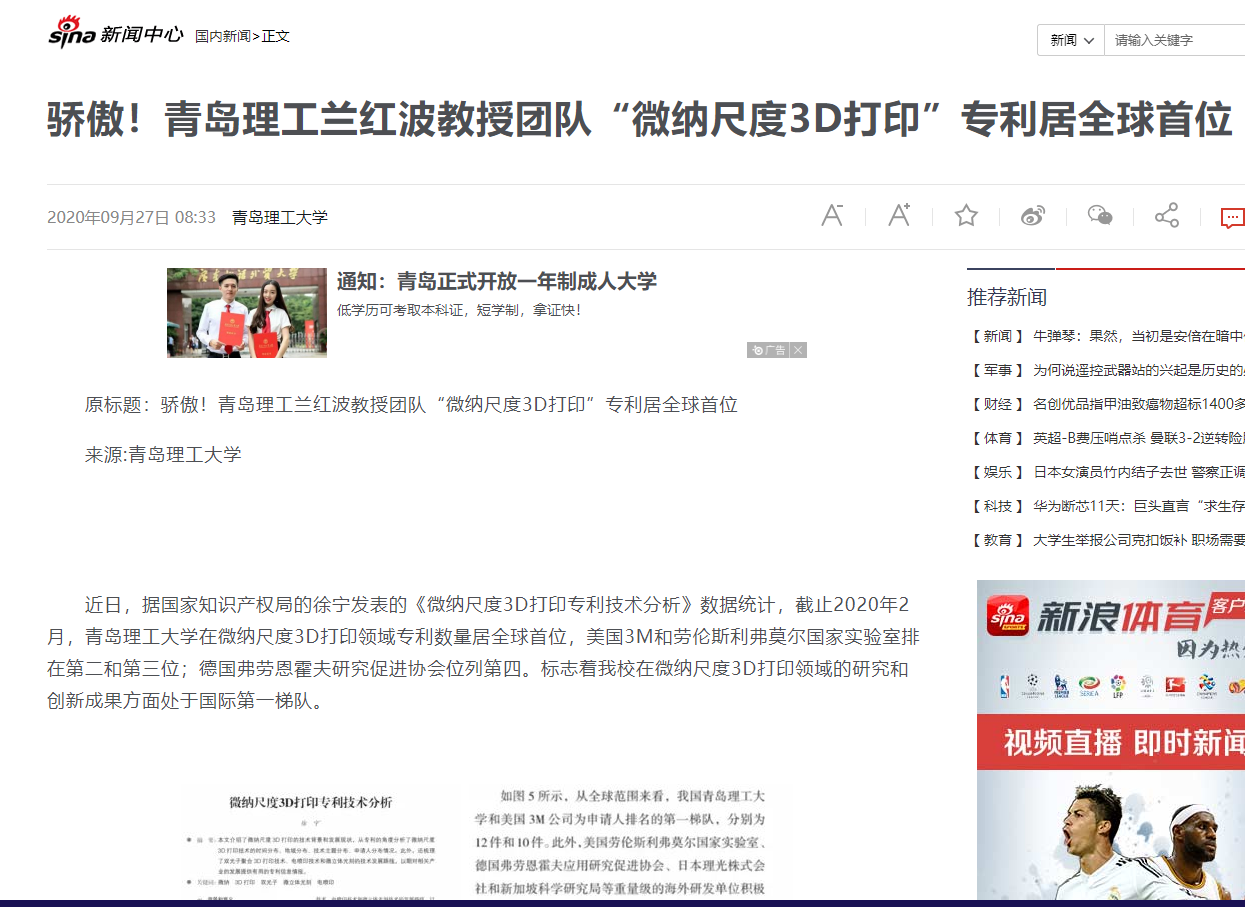Click the graduates ad thumbnail image
1245x907 pixels.
tap(246, 313)
